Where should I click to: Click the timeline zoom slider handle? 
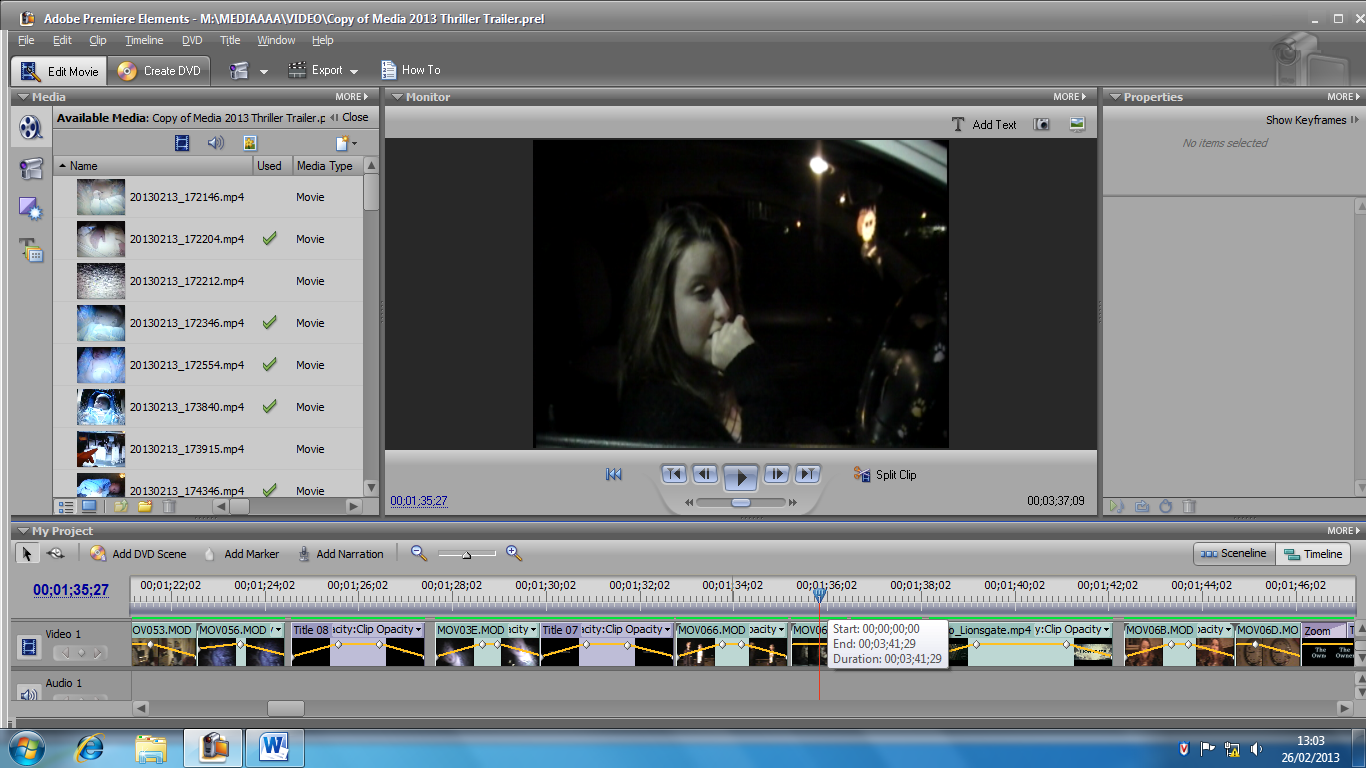pos(466,554)
